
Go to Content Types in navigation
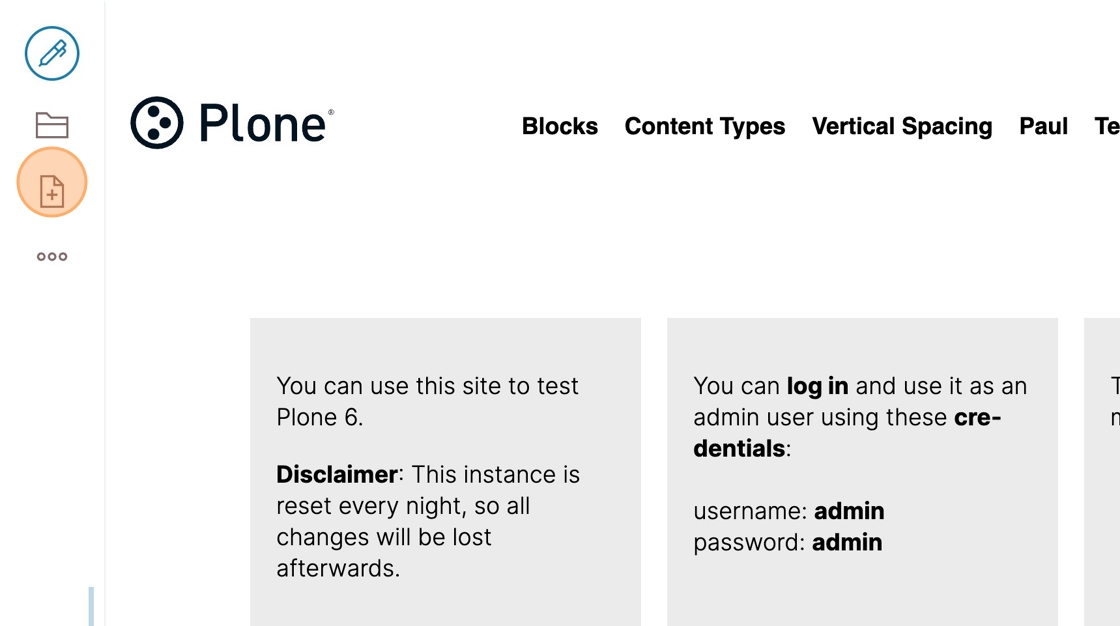(x=704, y=126)
